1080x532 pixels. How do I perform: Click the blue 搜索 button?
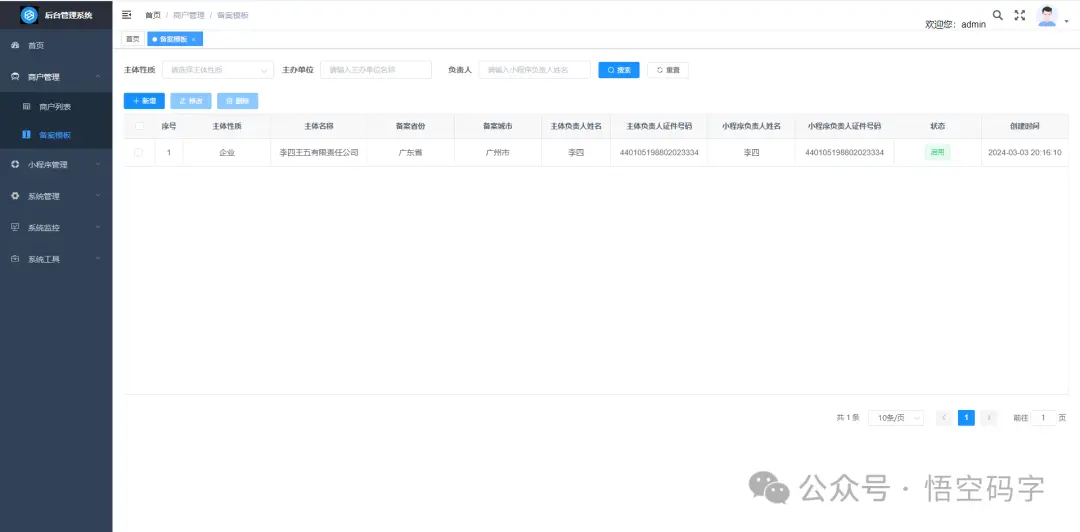click(x=619, y=70)
